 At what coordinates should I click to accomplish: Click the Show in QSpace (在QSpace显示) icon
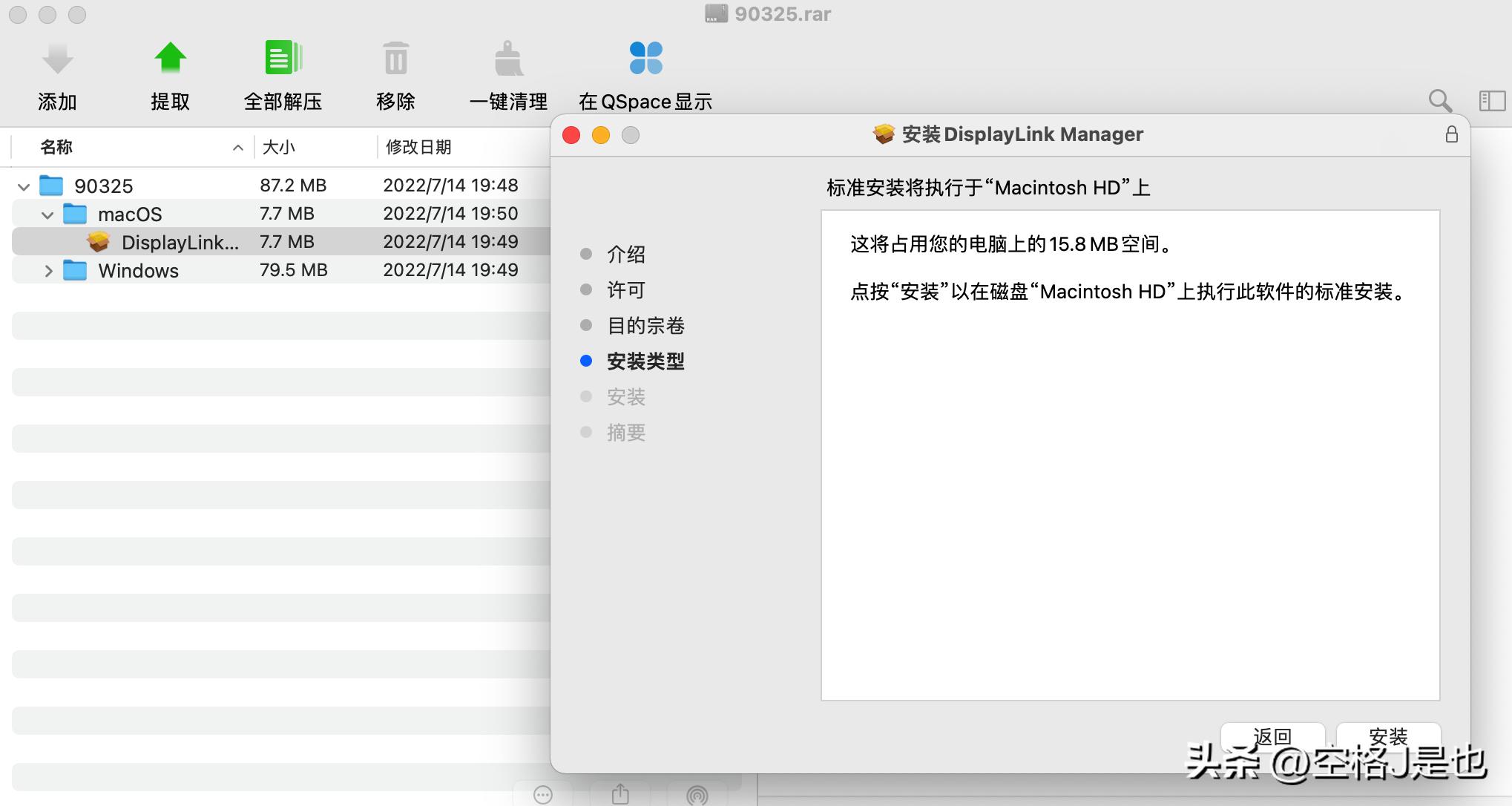click(x=645, y=59)
